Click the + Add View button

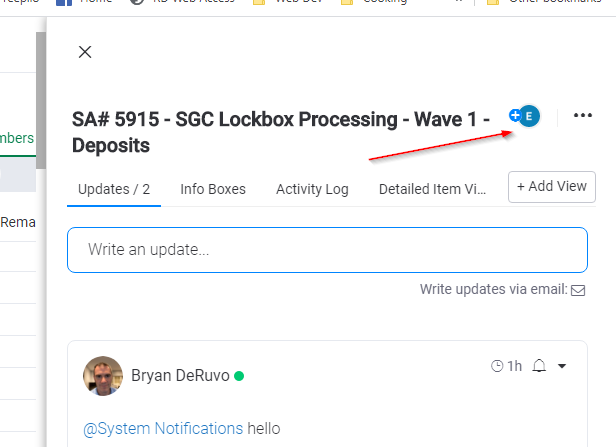(x=552, y=187)
